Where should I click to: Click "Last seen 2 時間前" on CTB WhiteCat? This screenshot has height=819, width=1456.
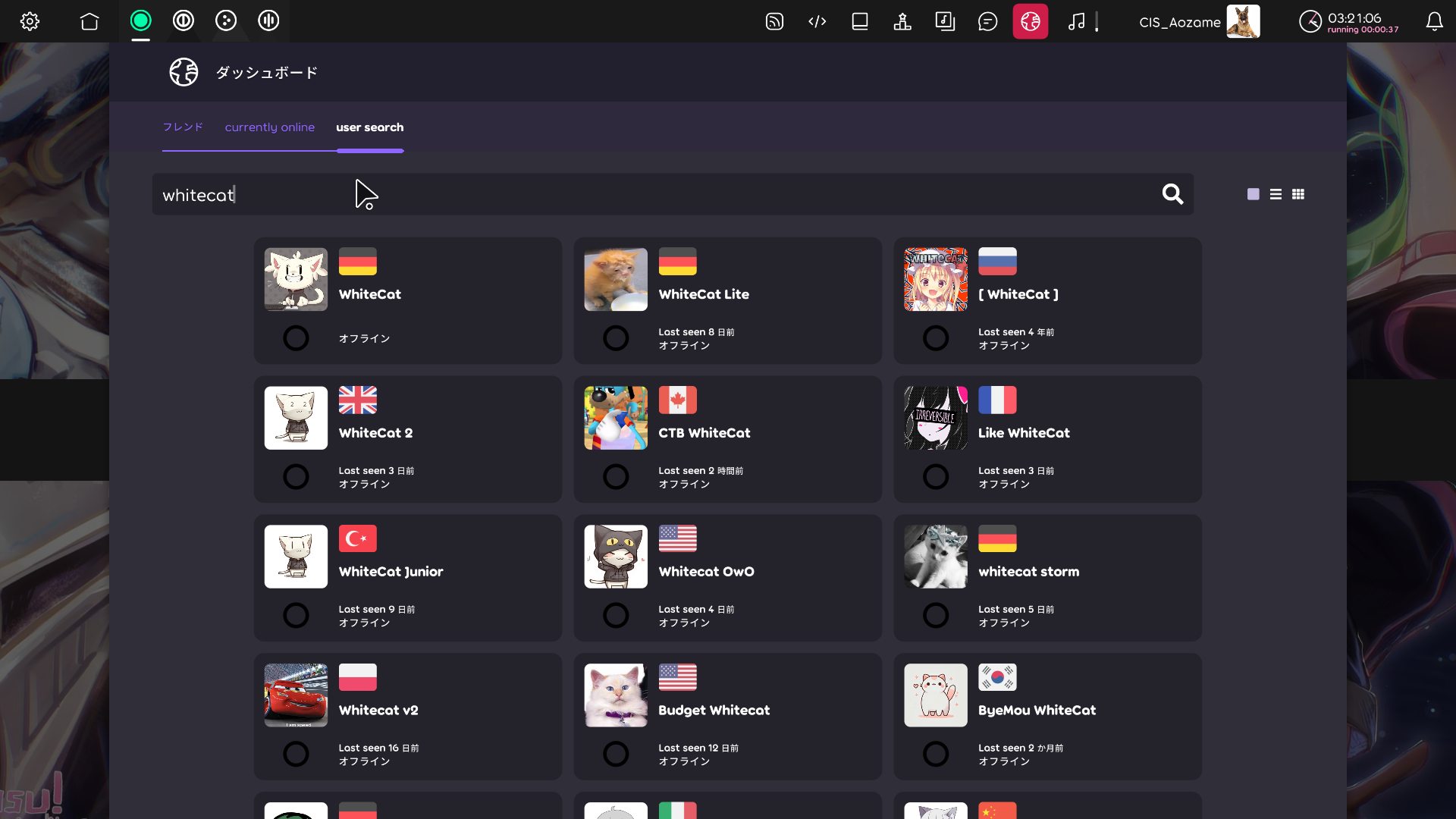click(701, 471)
